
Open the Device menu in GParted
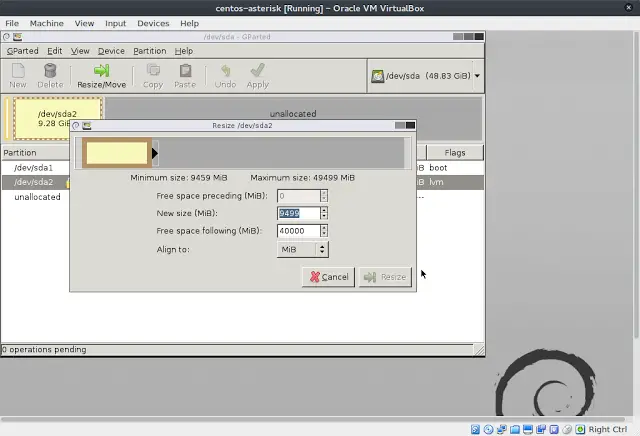[111, 51]
